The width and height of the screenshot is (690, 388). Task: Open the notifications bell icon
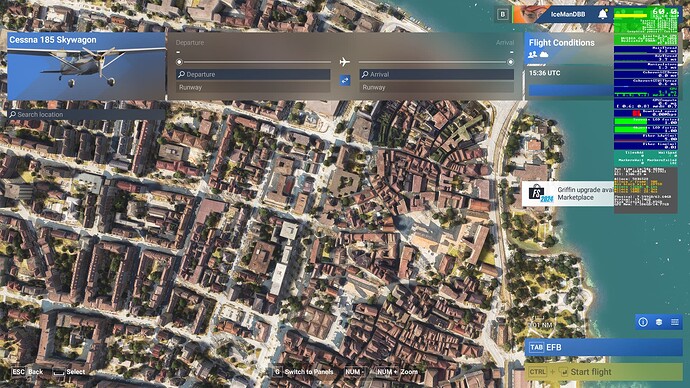(602, 14)
